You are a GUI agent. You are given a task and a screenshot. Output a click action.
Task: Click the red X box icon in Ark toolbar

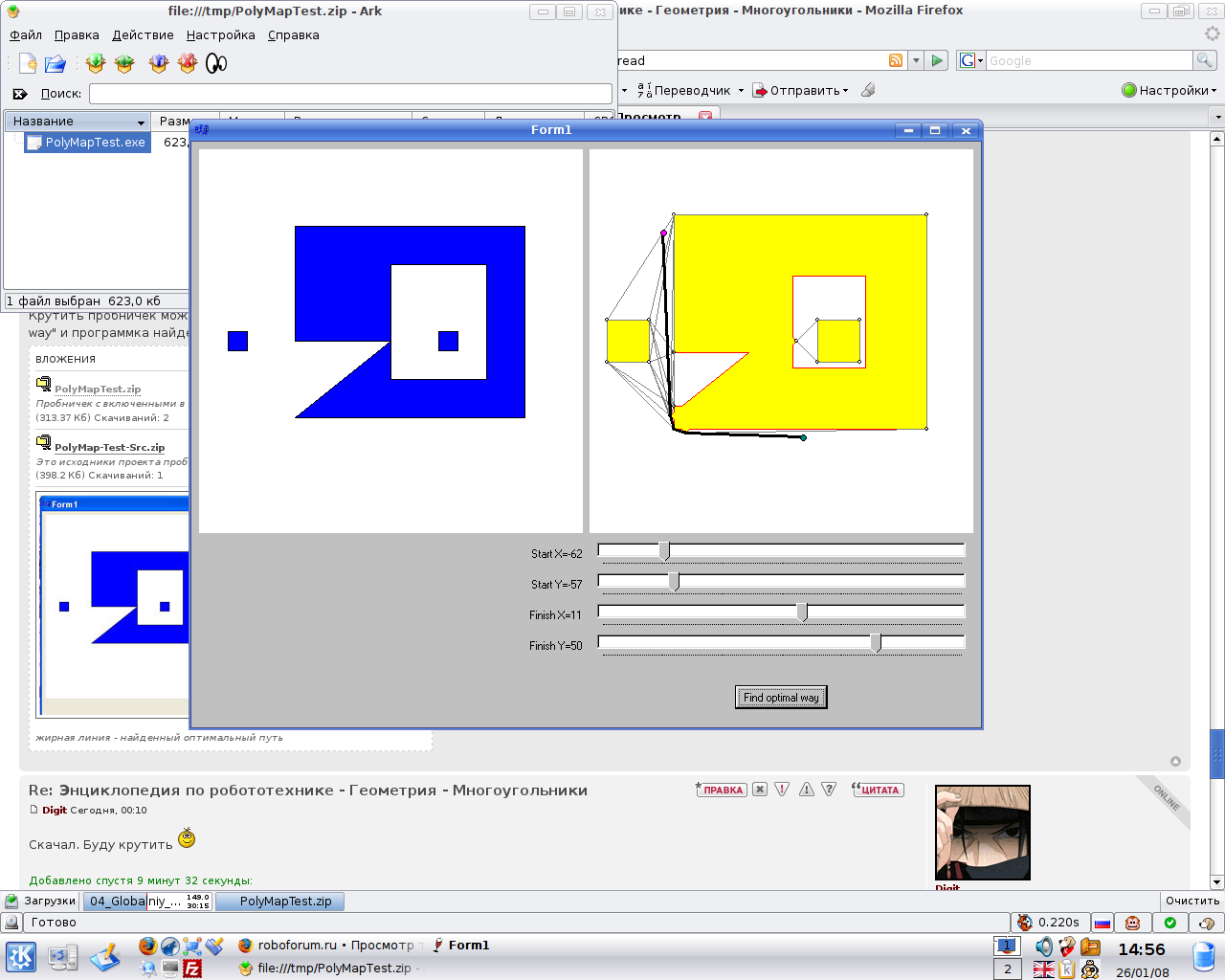coord(188,63)
